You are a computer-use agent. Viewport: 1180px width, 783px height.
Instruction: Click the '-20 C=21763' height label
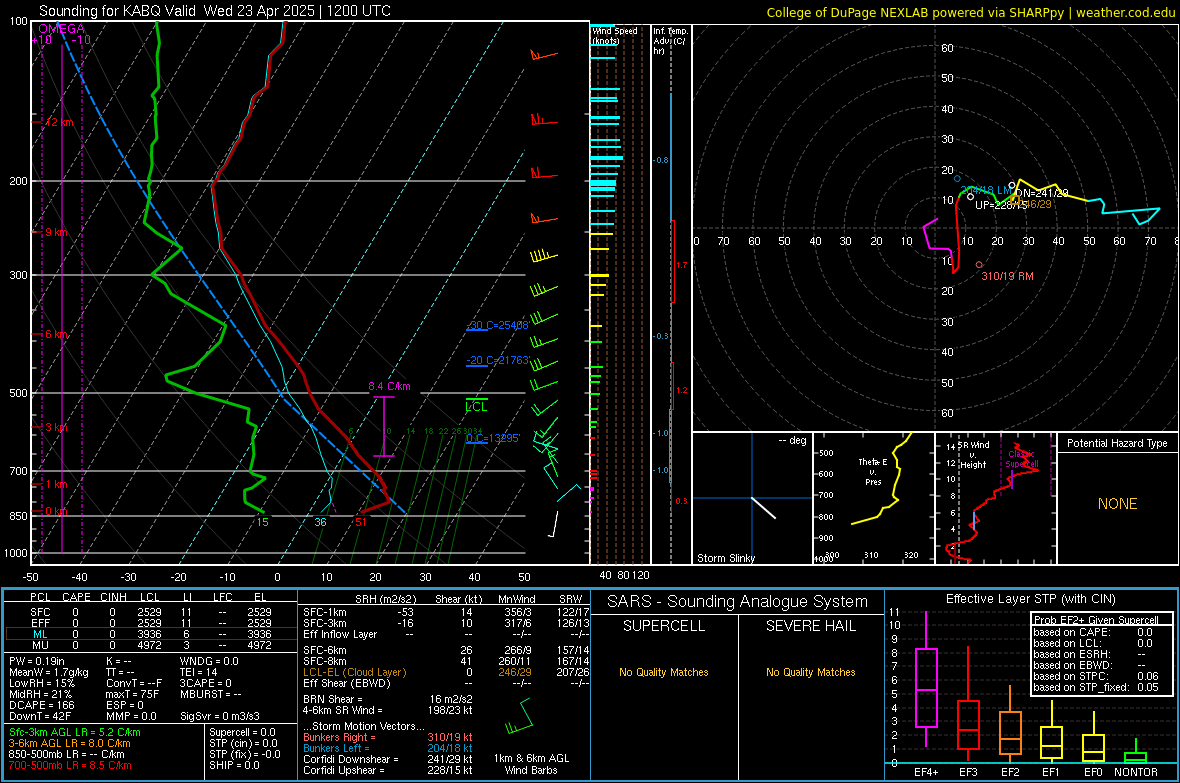point(498,361)
